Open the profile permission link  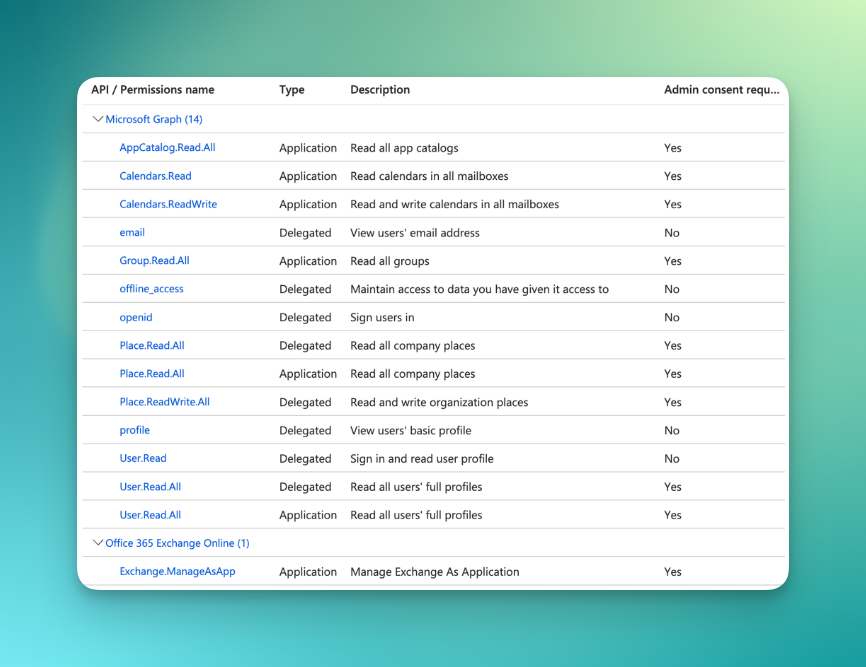[x=134, y=430]
